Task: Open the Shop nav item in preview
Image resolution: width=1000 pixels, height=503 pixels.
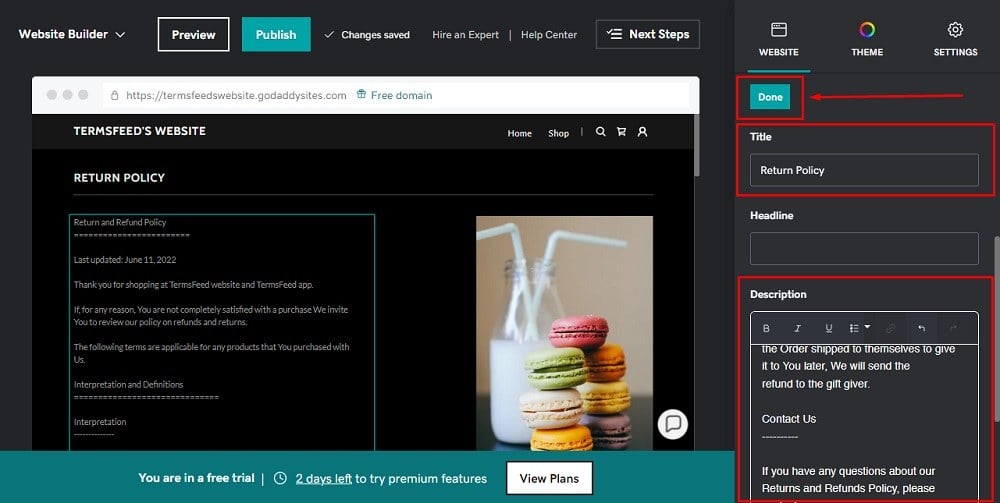Action: [558, 133]
